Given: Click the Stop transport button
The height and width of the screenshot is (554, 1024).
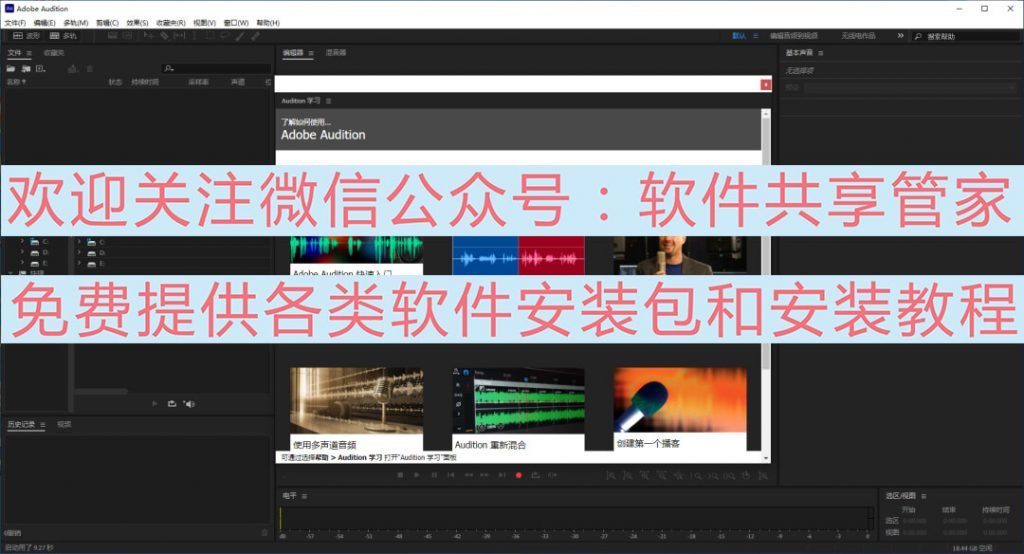Looking at the screenshot, I should click(x=400, y=475).
